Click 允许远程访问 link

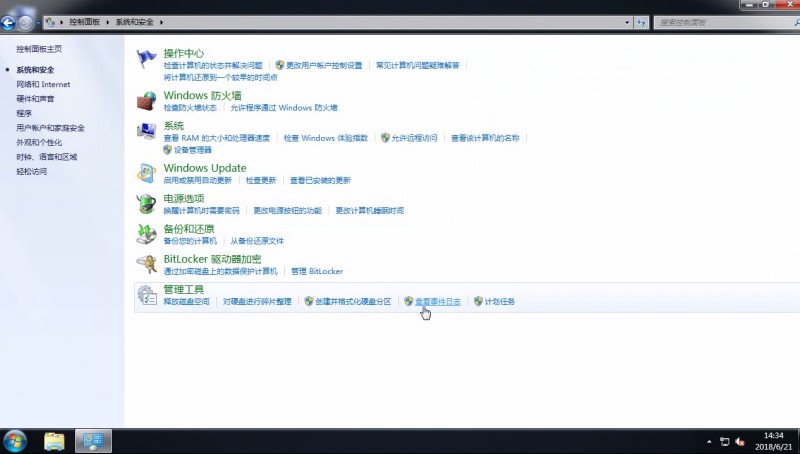414,138
